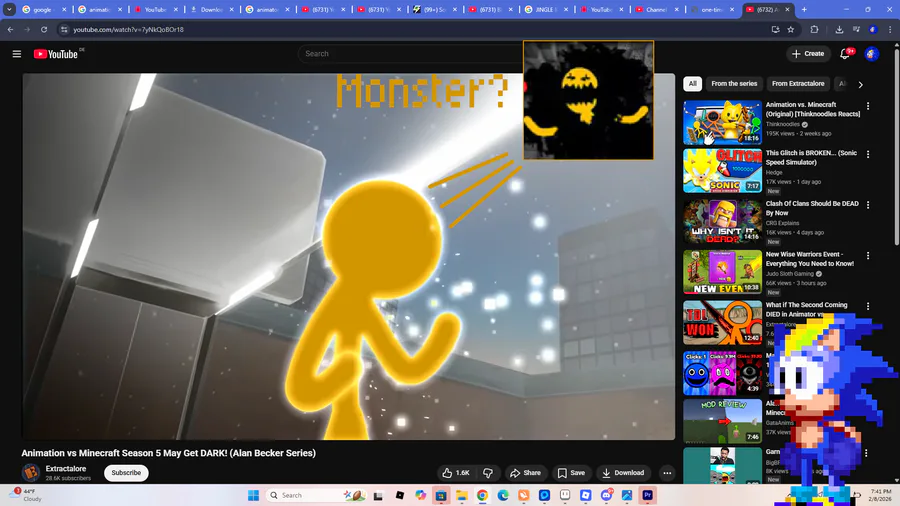This screenshot has width=900, height=506.
Task: Open Microsoft Edge from taskbar
Action: pos(503,495)
